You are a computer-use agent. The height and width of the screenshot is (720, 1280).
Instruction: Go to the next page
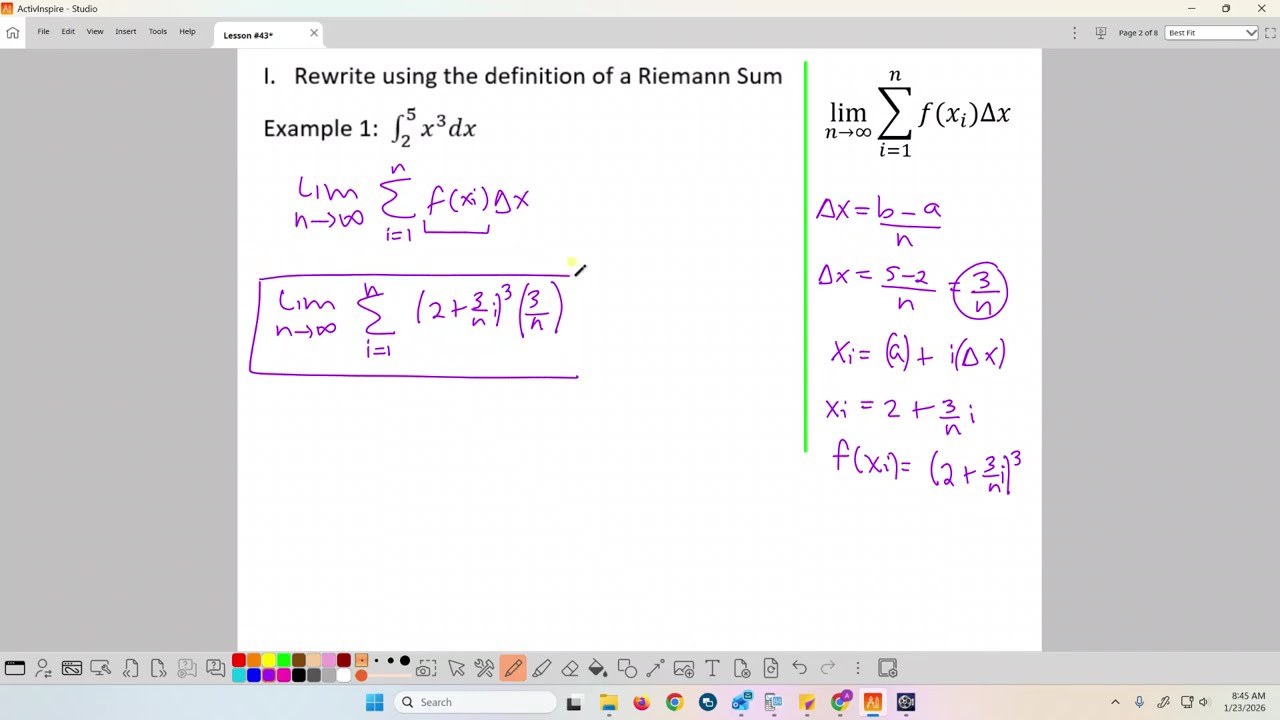pyautogui.click(x=158, y=668)
